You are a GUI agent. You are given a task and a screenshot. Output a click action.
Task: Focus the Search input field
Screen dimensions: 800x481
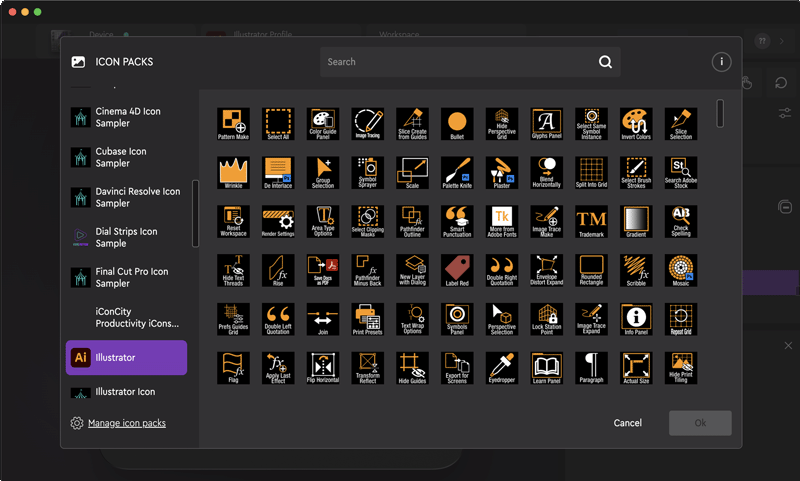point(470,62)
